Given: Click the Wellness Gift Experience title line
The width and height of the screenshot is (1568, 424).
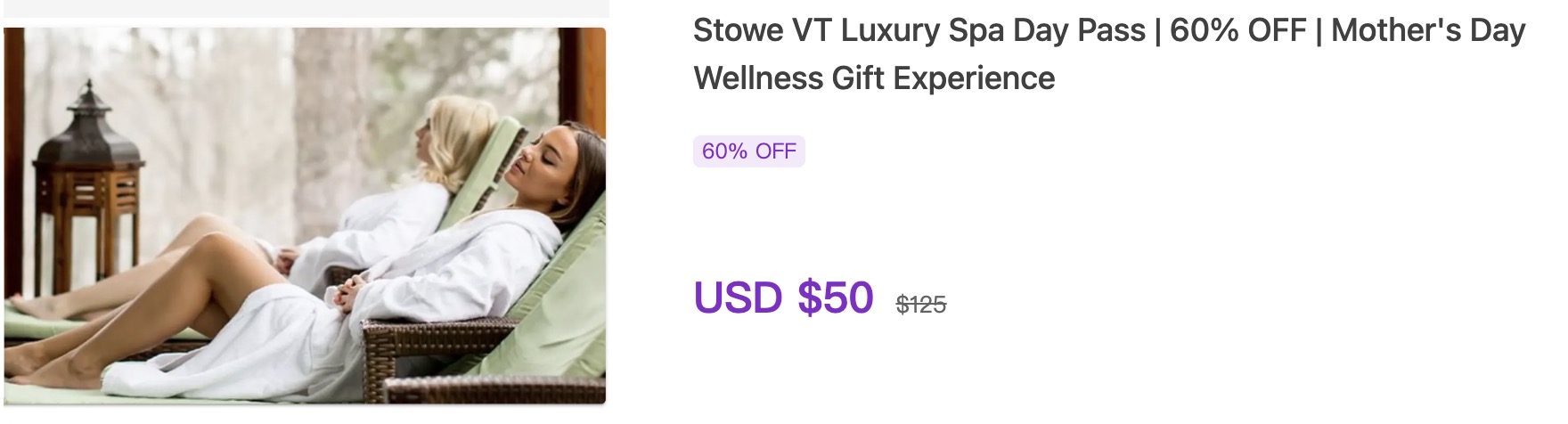Looking at the screenshot, I should pos(874,78).
